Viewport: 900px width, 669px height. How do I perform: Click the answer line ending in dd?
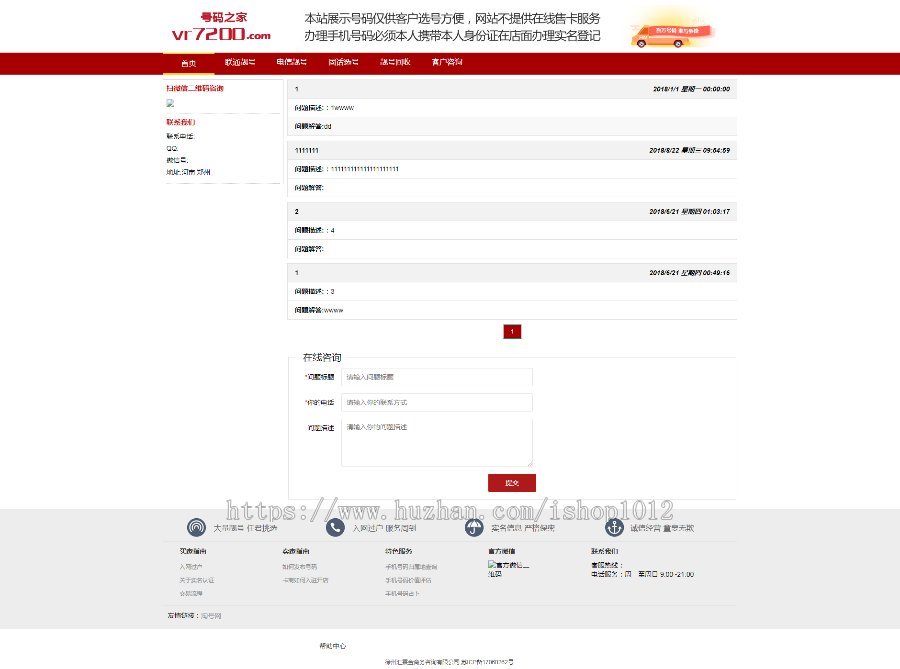pos(313,126)
